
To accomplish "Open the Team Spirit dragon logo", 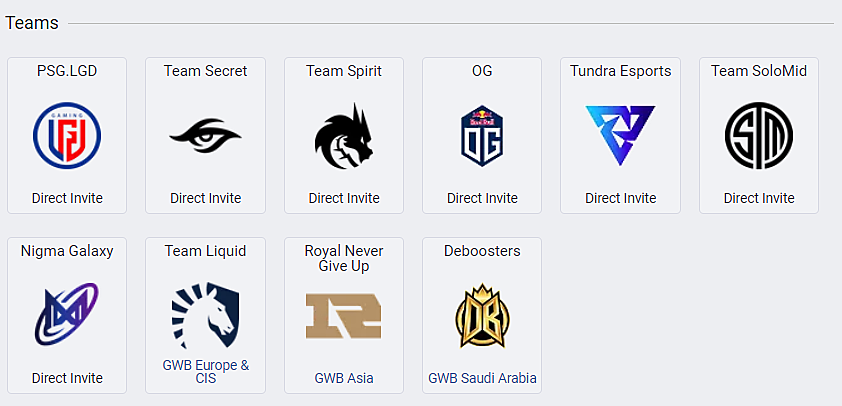I will point(344,134).
